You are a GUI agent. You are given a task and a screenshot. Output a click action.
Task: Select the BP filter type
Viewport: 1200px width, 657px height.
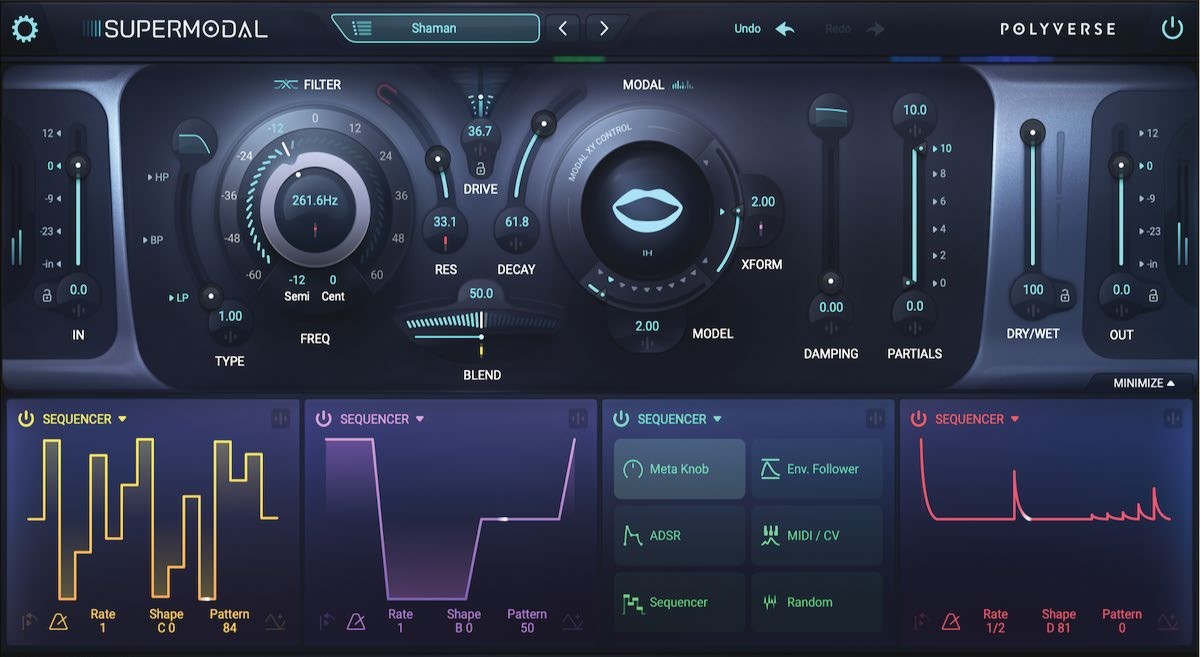pos(156,240)
